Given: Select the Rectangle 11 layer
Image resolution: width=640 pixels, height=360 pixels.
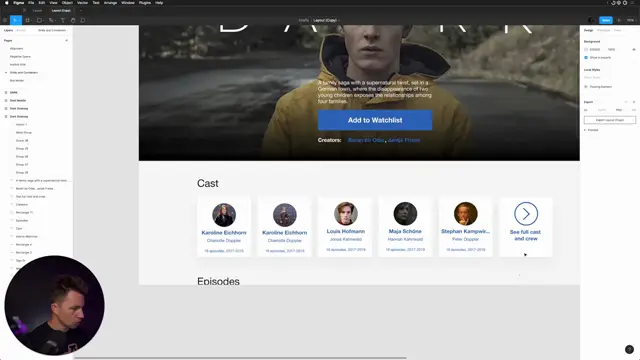Looking at the screenshot, I should (x=24, y=212).
